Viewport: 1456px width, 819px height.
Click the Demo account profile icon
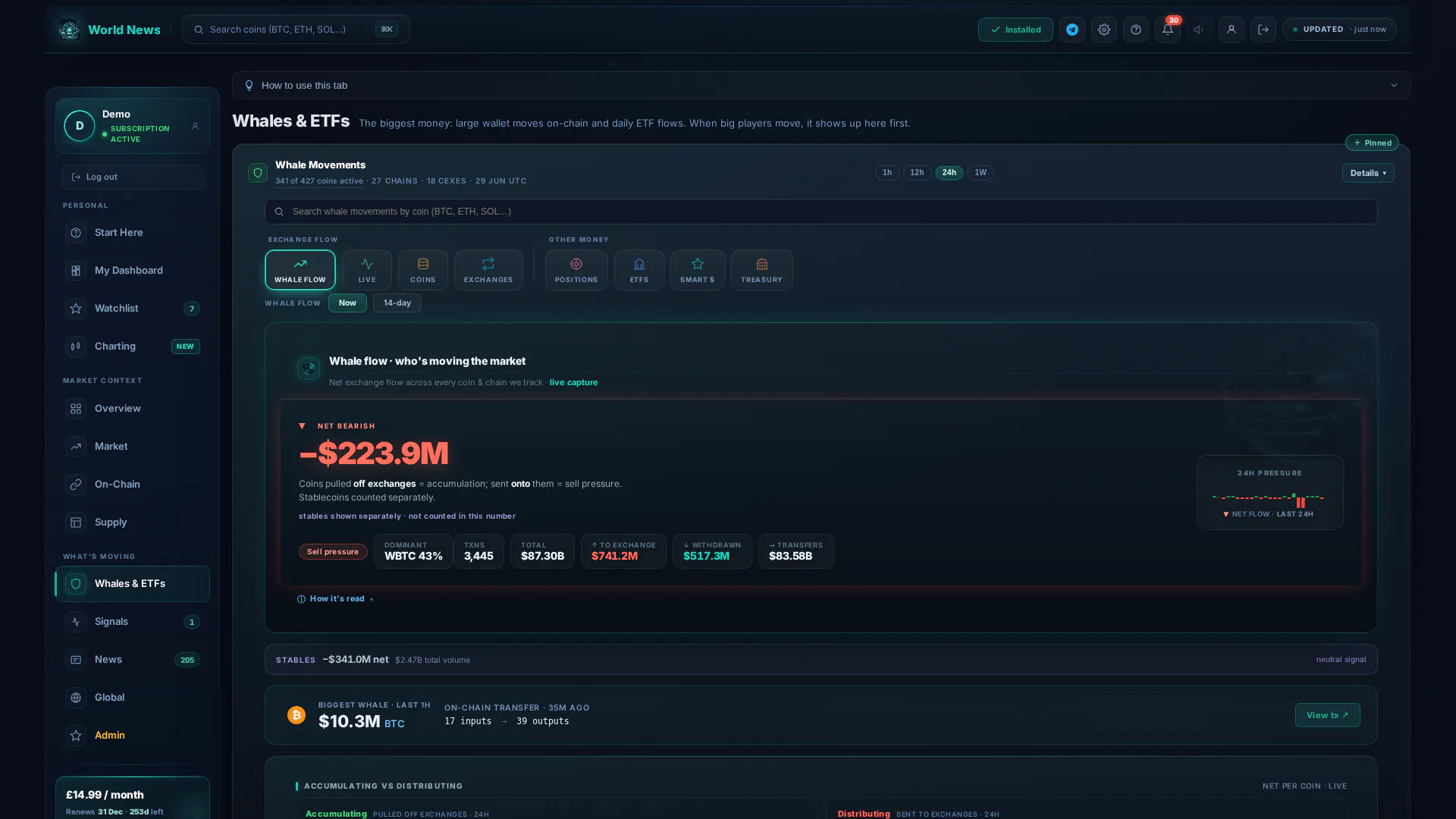[195, 126]
